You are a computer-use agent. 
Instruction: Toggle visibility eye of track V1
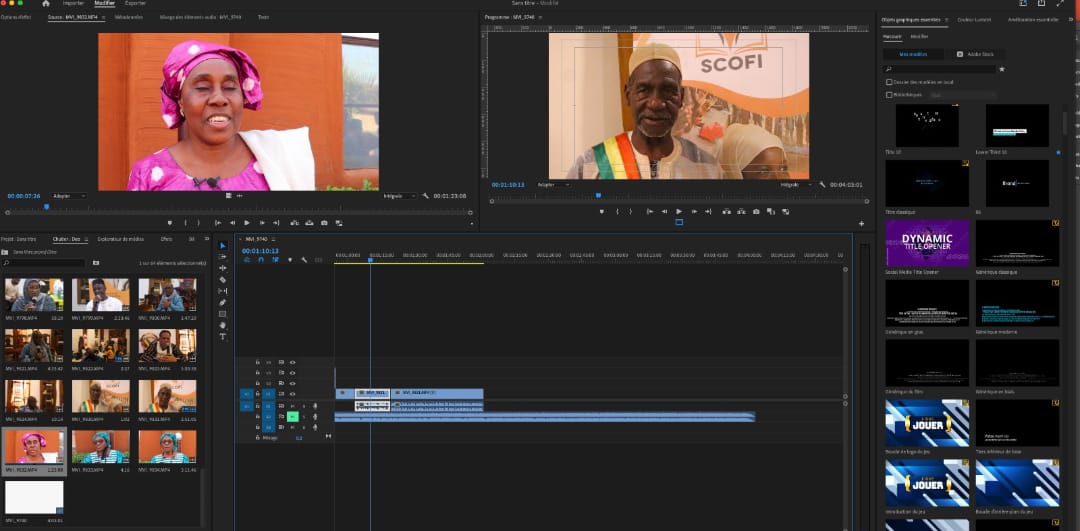click(x=293, y=393)
